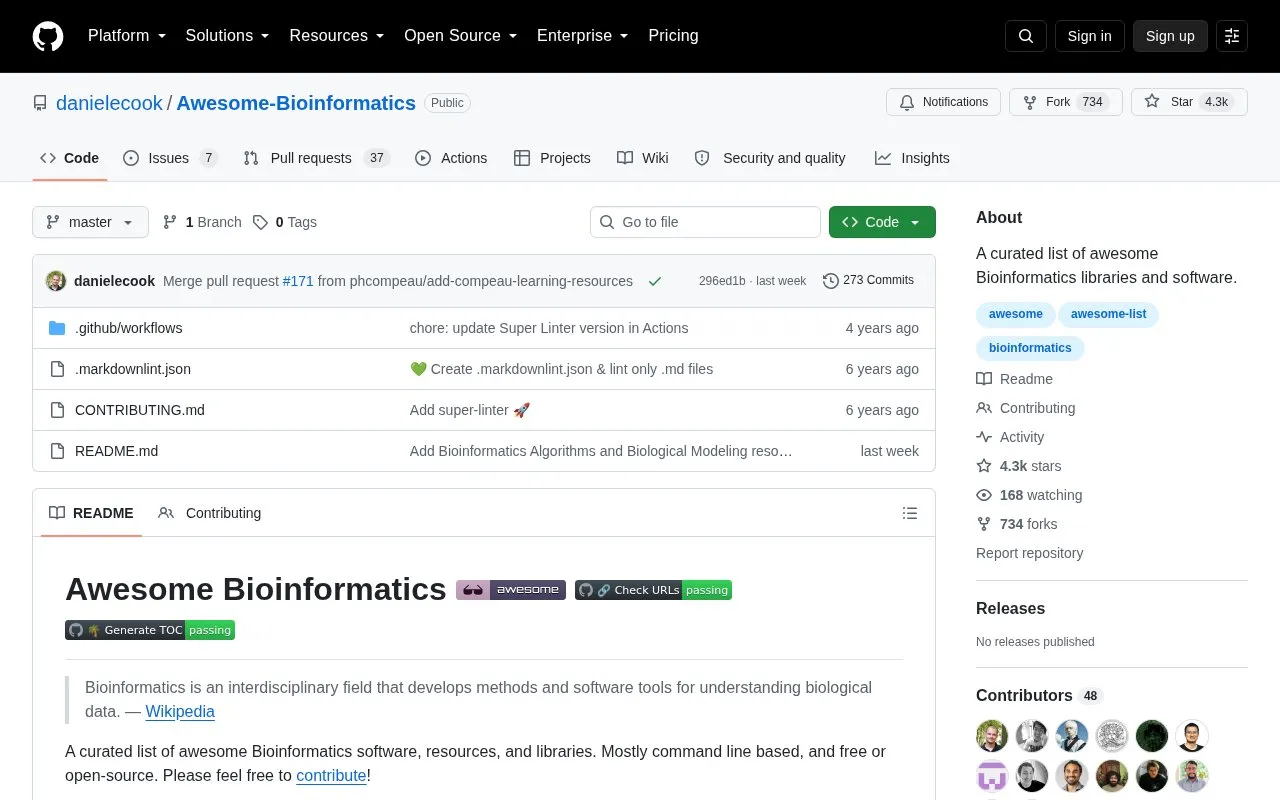Click the search magnifier icon

pyautogui.click(x=1026, y=36)
